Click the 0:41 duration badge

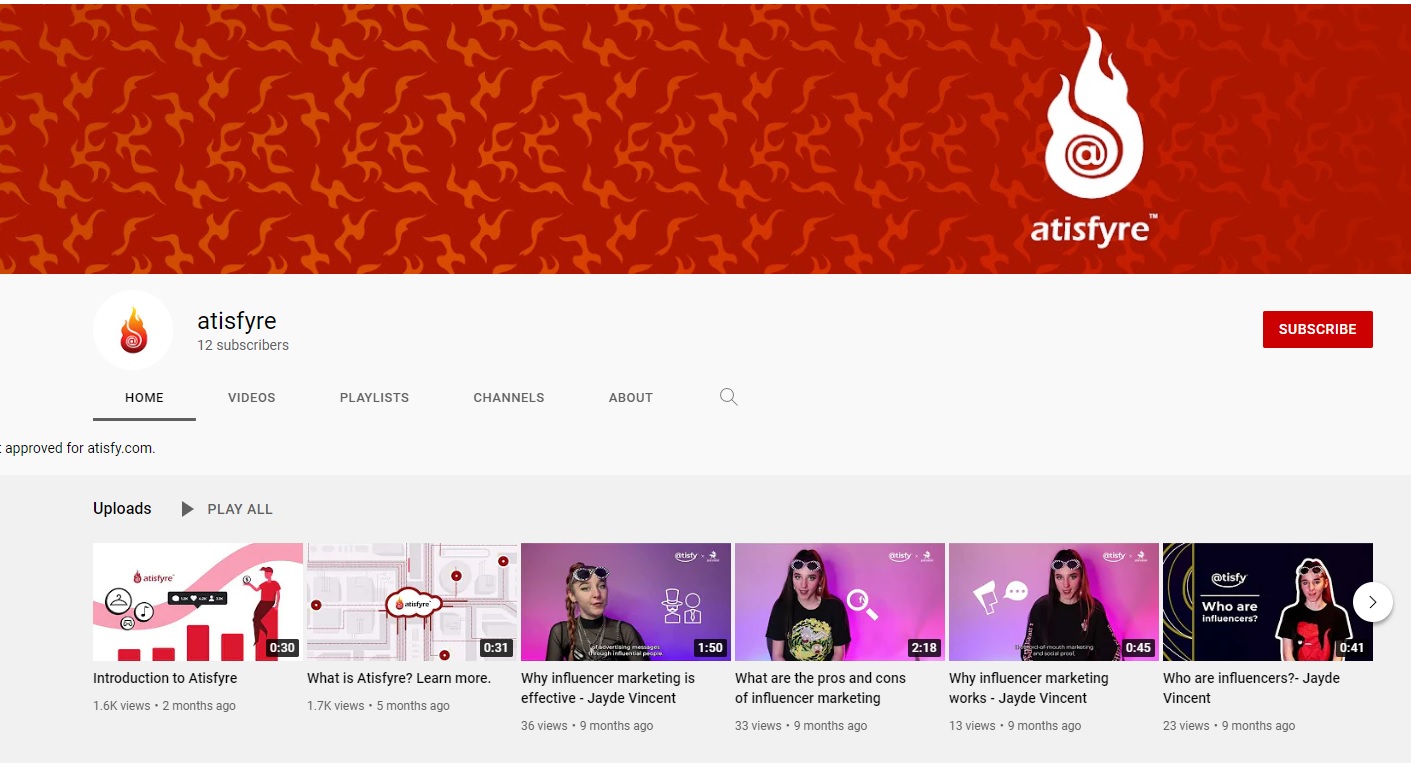pyautogui.click(x=1352, y=647)
